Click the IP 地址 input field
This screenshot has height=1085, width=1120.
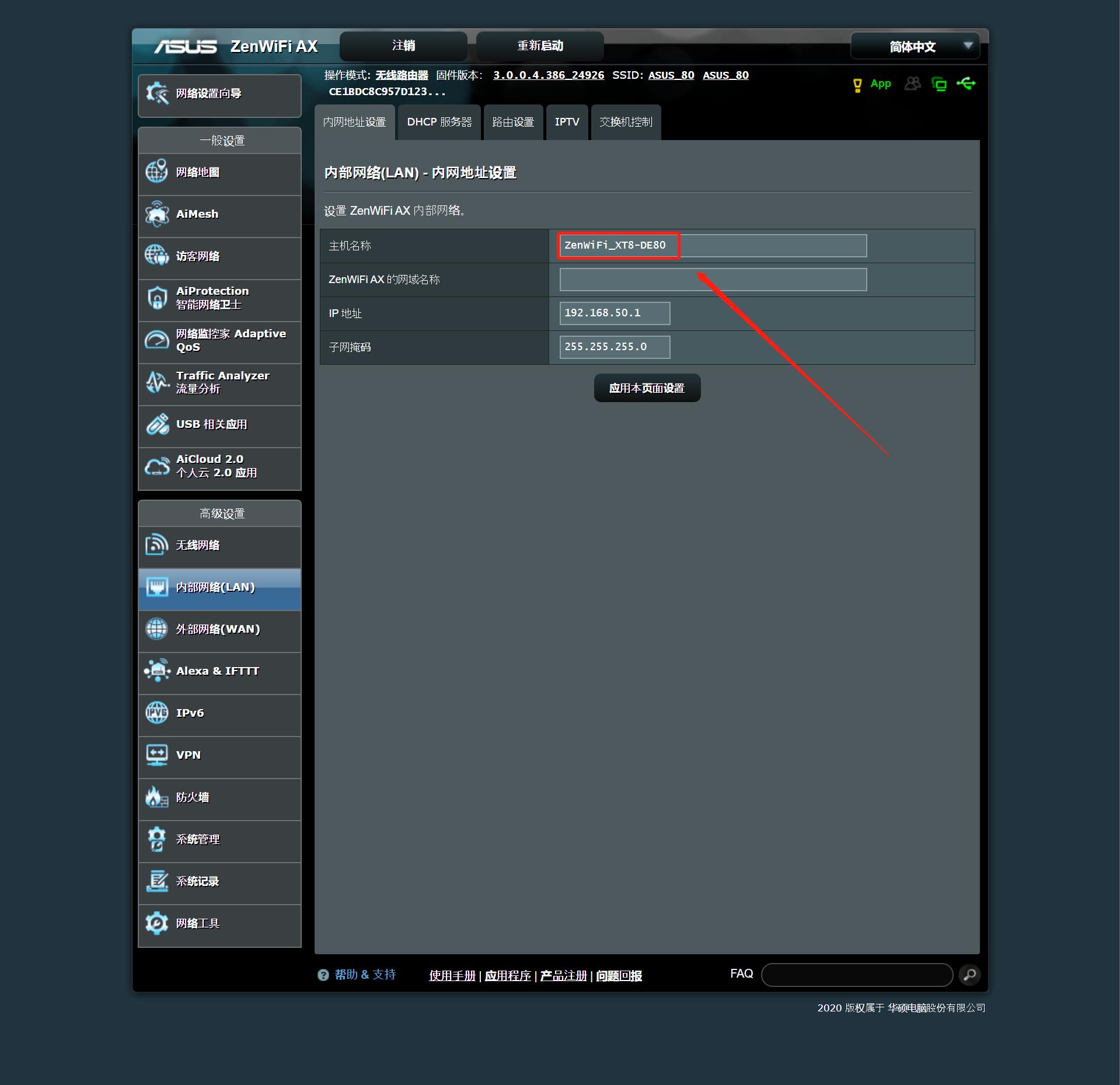click(x=614, y=313)
